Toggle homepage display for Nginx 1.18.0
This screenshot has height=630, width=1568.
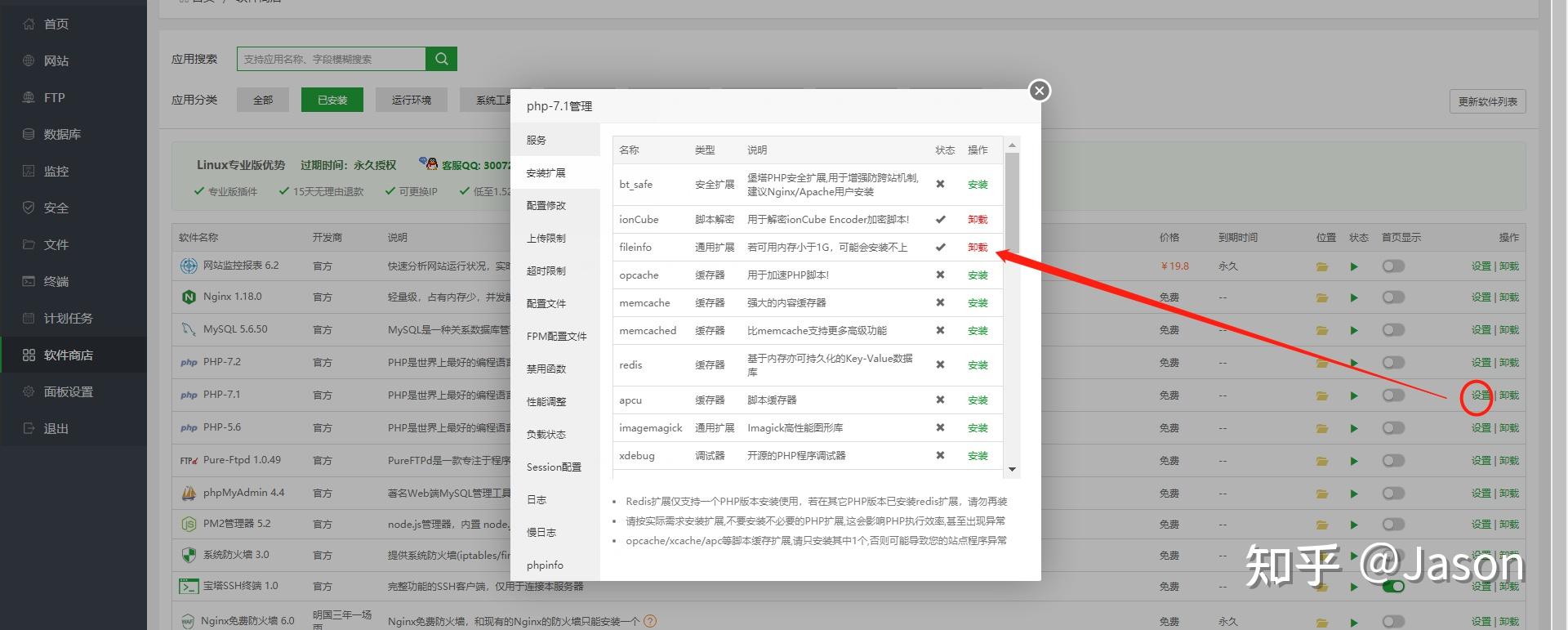point(1393,297)
